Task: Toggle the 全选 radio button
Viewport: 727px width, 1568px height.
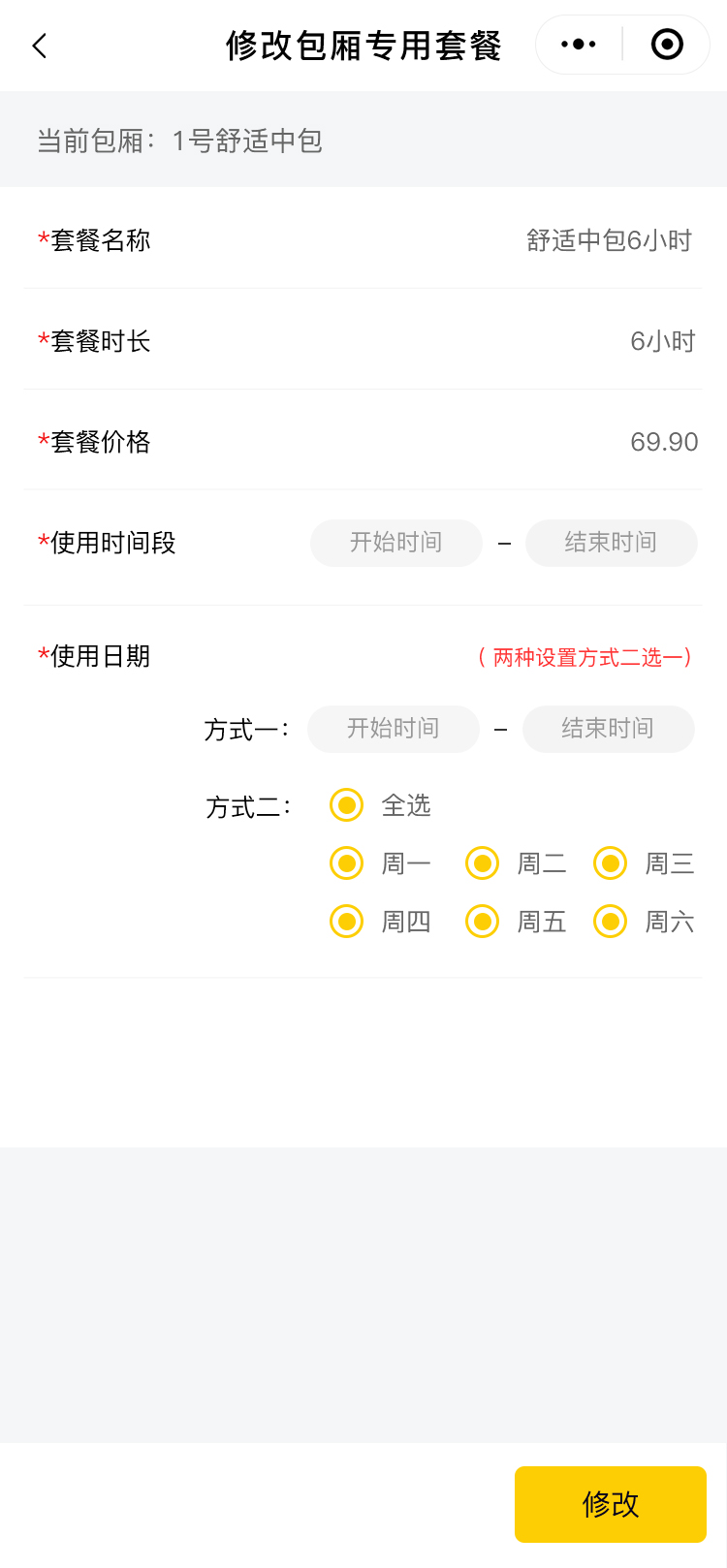Action: click(346, 805)
